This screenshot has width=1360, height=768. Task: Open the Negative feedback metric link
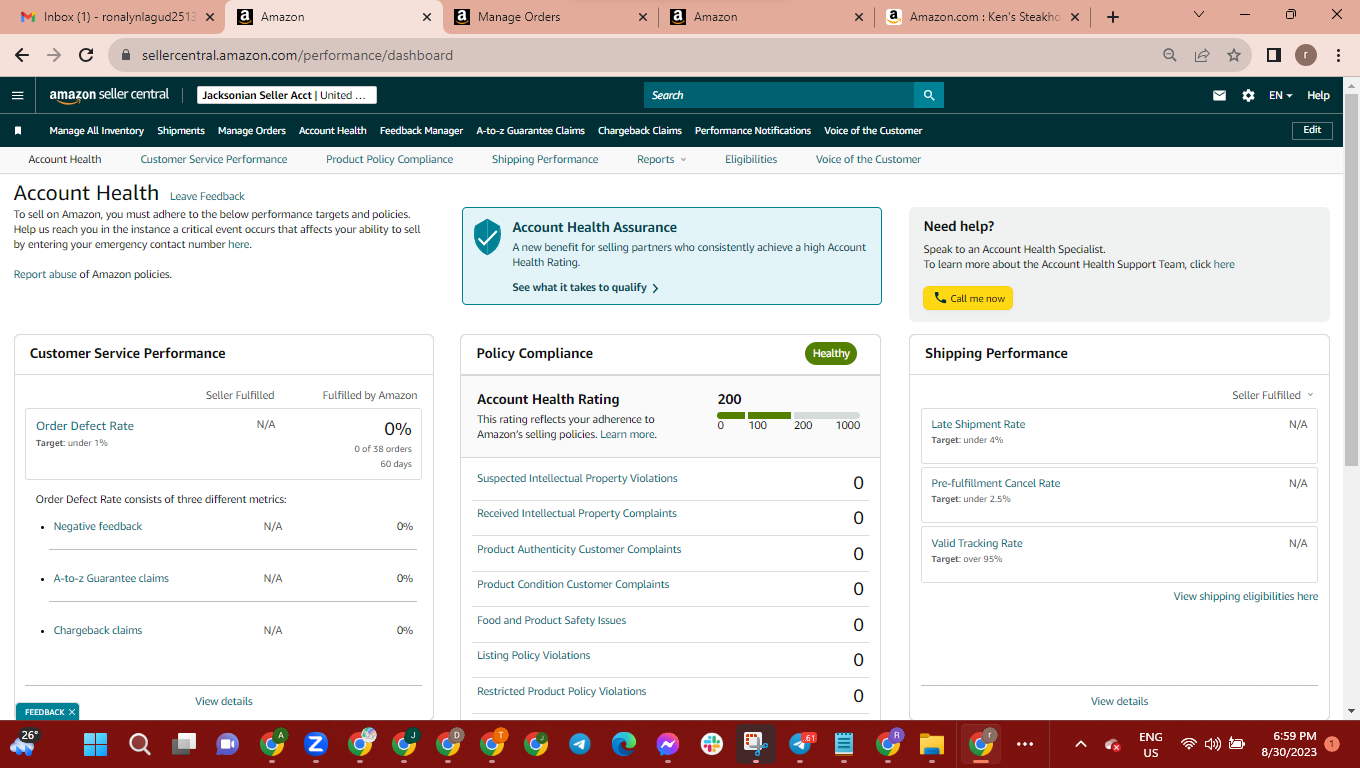tap(98, 526)
